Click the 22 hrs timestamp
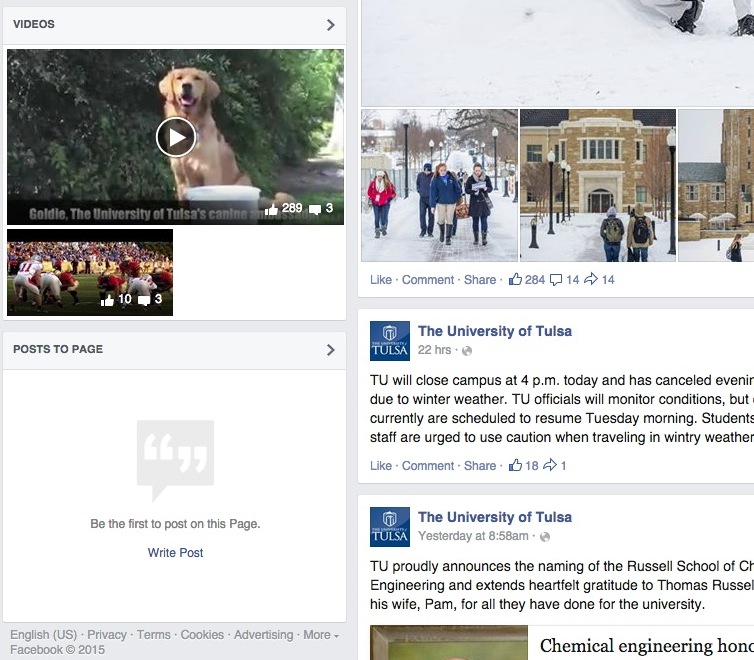The width and height of the screenshot is (754, 660). [x=434, y=350]
